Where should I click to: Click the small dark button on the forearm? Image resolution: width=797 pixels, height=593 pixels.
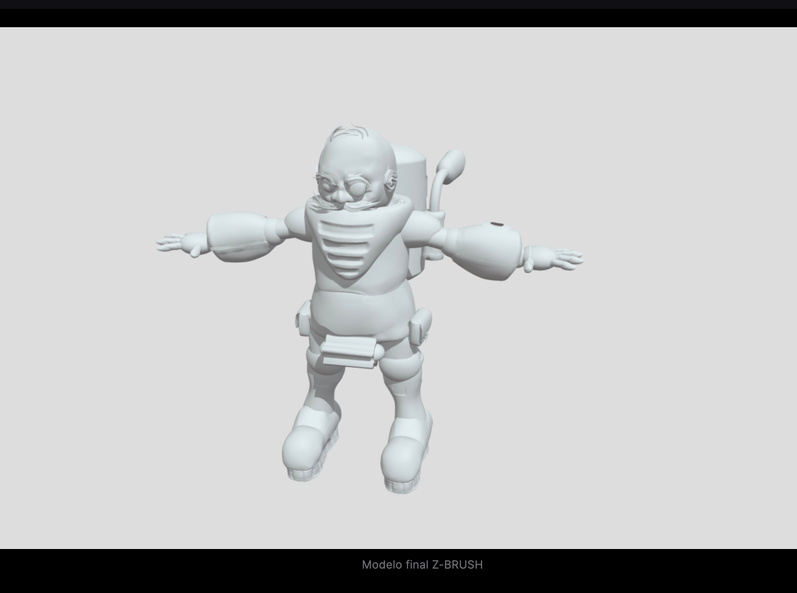pos(497,225)
